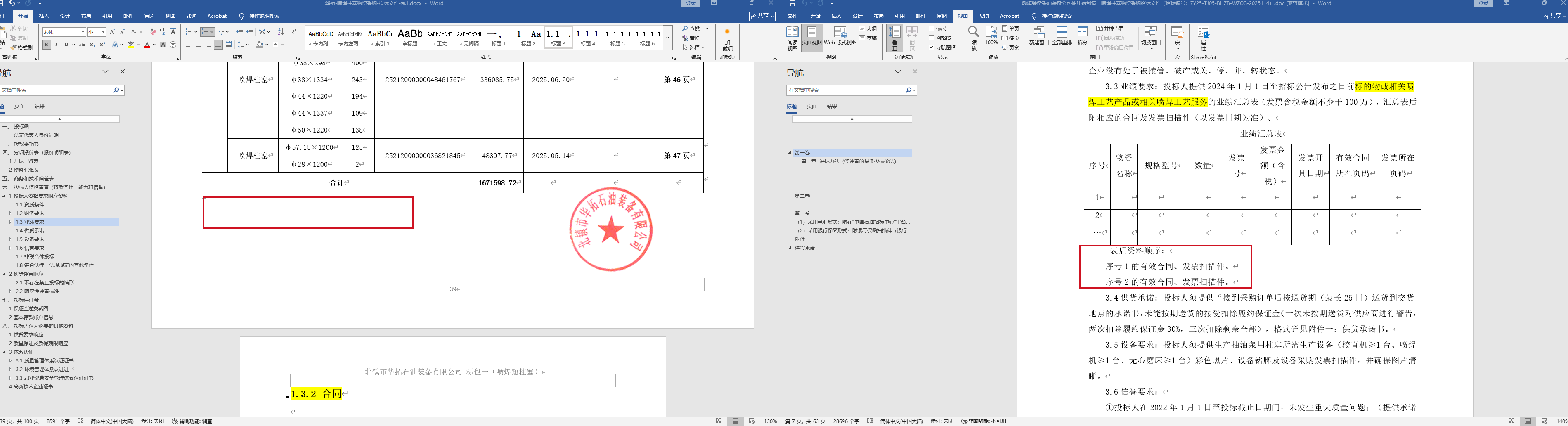Screen dimensions: 1568x426
Task: Toggle vertical (垂直) page movement in right window
Action: (894, 38)
